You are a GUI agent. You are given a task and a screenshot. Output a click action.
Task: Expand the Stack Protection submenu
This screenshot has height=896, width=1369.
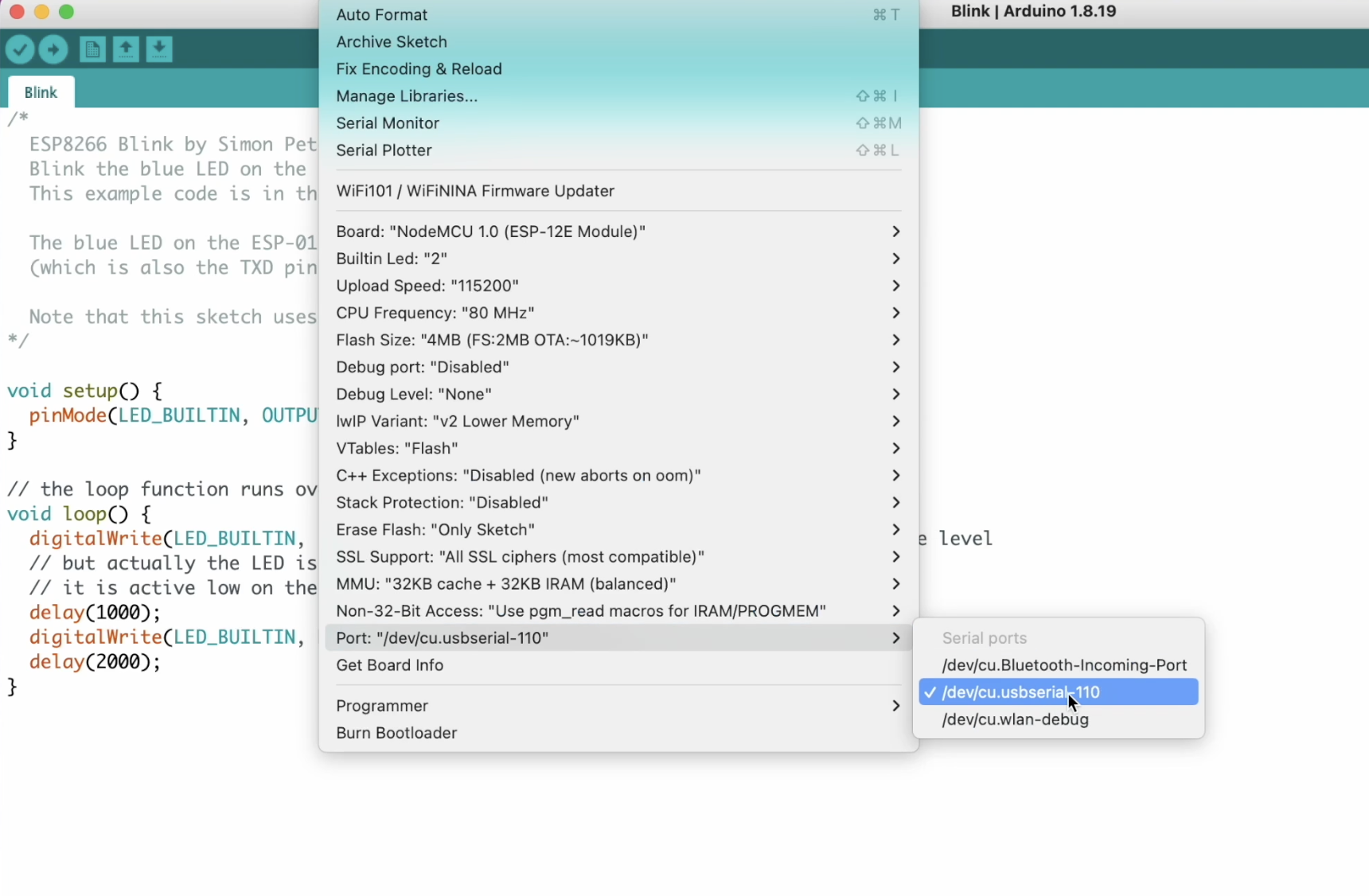[x=618, y=502]
